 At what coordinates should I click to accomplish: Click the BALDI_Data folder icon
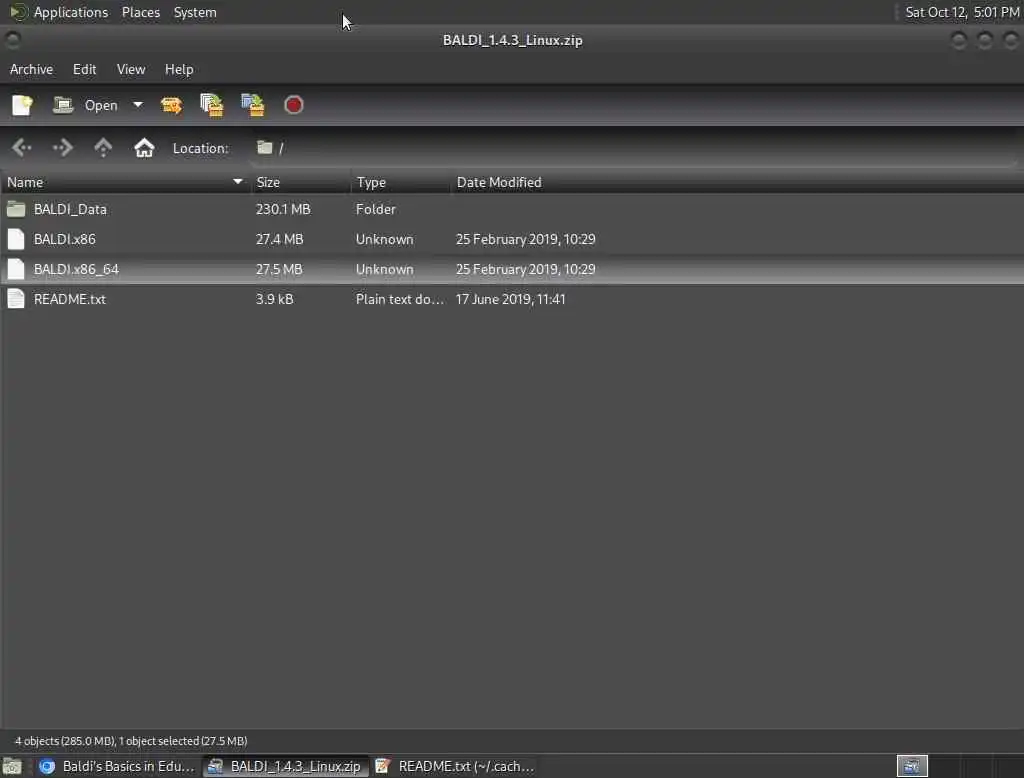click(x=16, y=209)
